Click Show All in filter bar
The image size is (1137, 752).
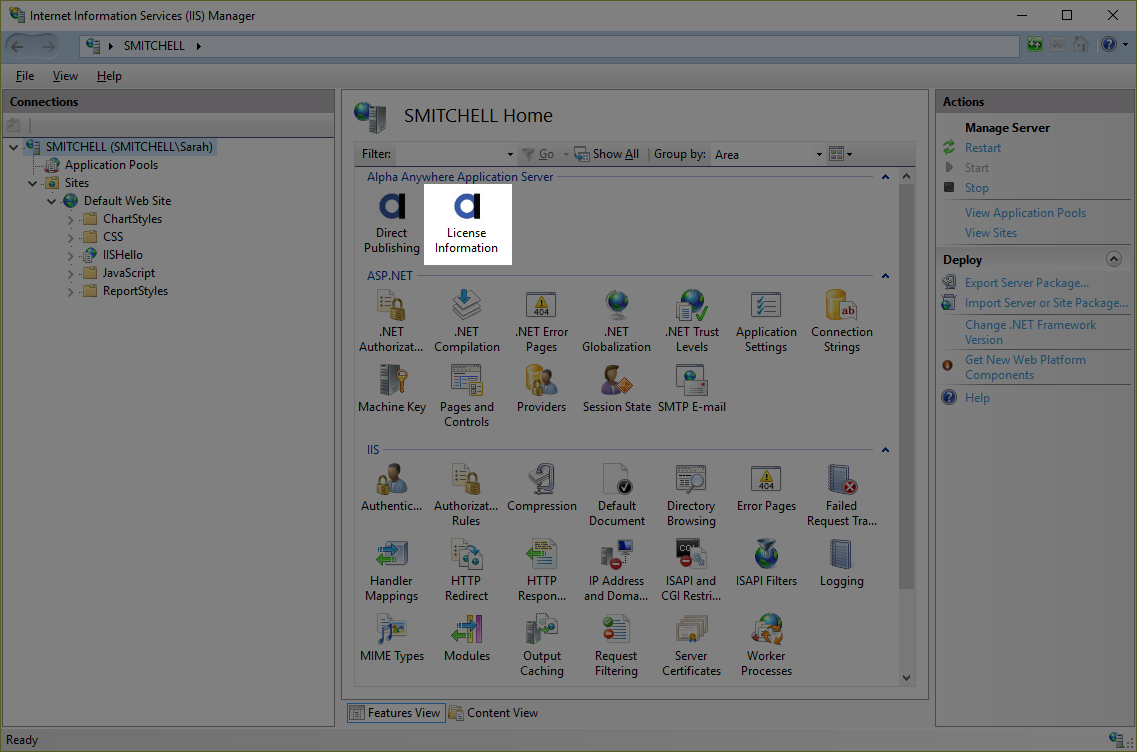[x=607, y=154]
